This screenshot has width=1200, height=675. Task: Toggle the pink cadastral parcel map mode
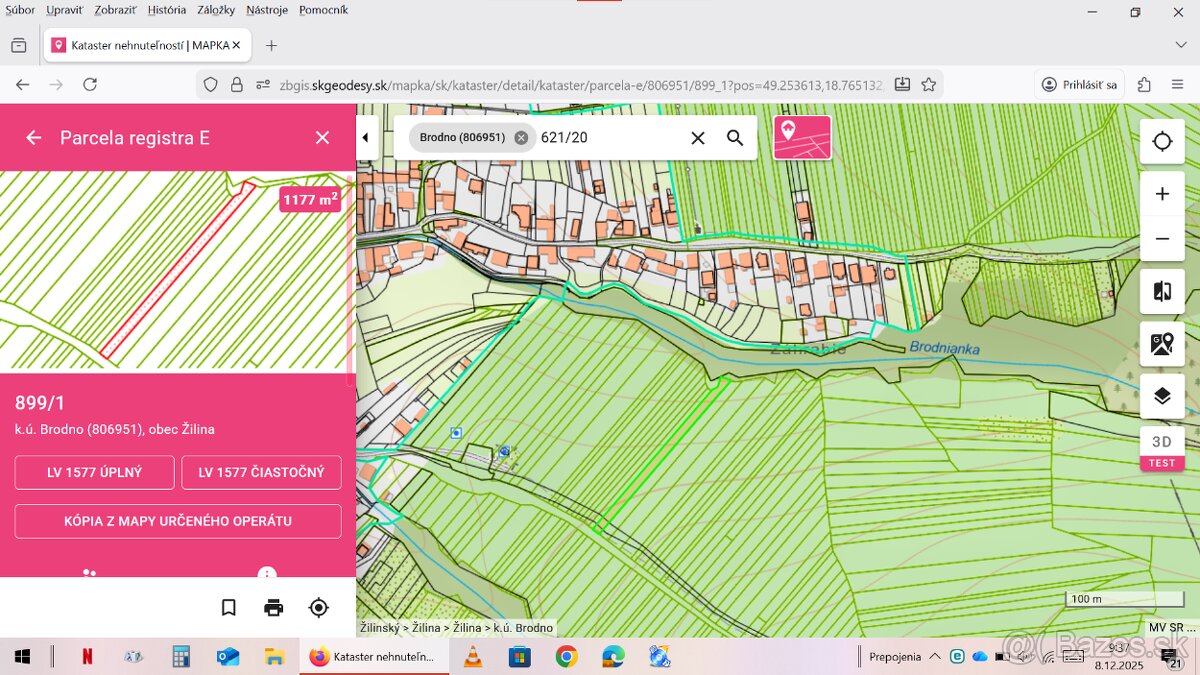(x=802, y=138)
